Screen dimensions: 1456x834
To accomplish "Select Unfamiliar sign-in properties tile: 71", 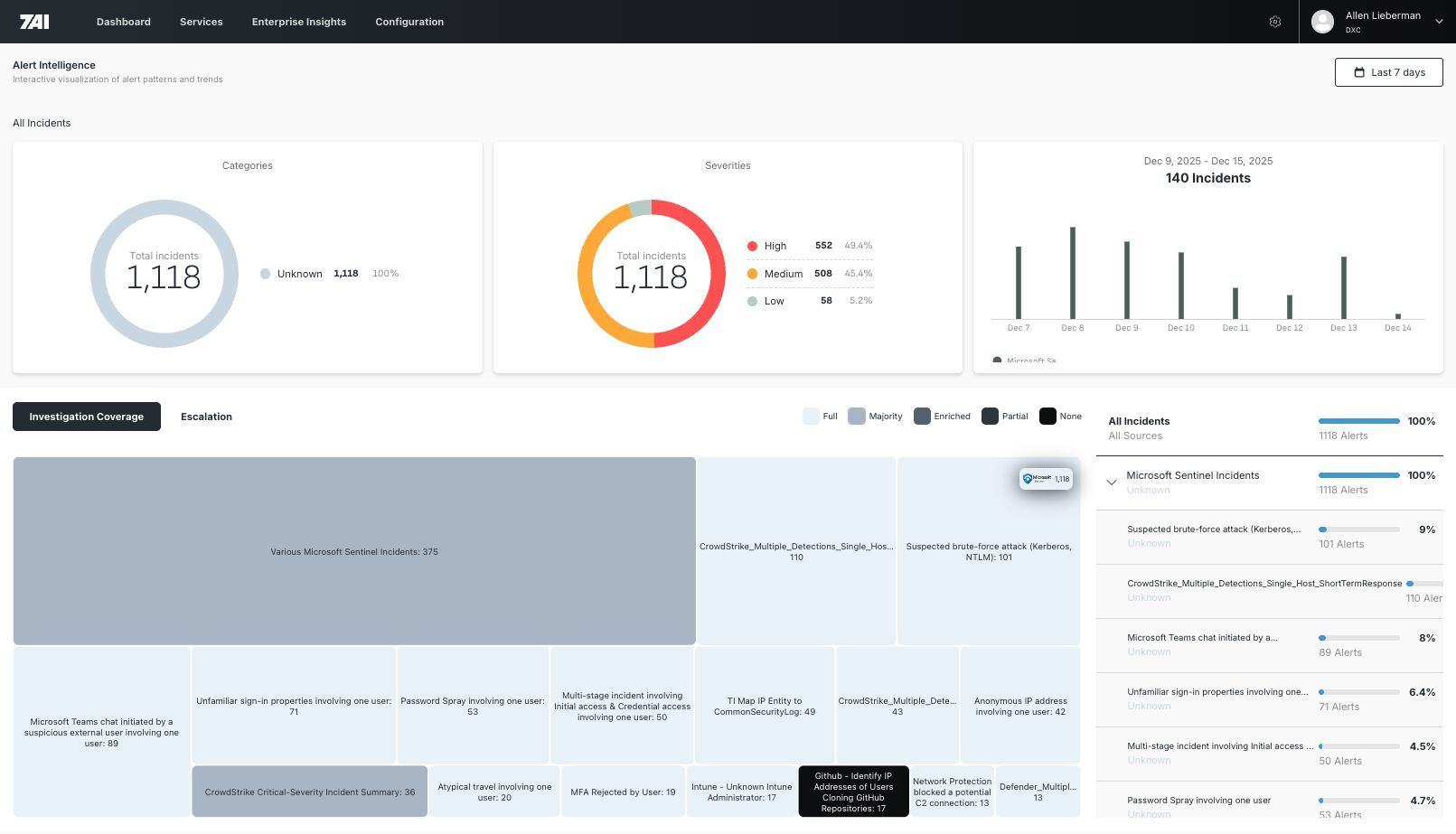I will [294, 705].
